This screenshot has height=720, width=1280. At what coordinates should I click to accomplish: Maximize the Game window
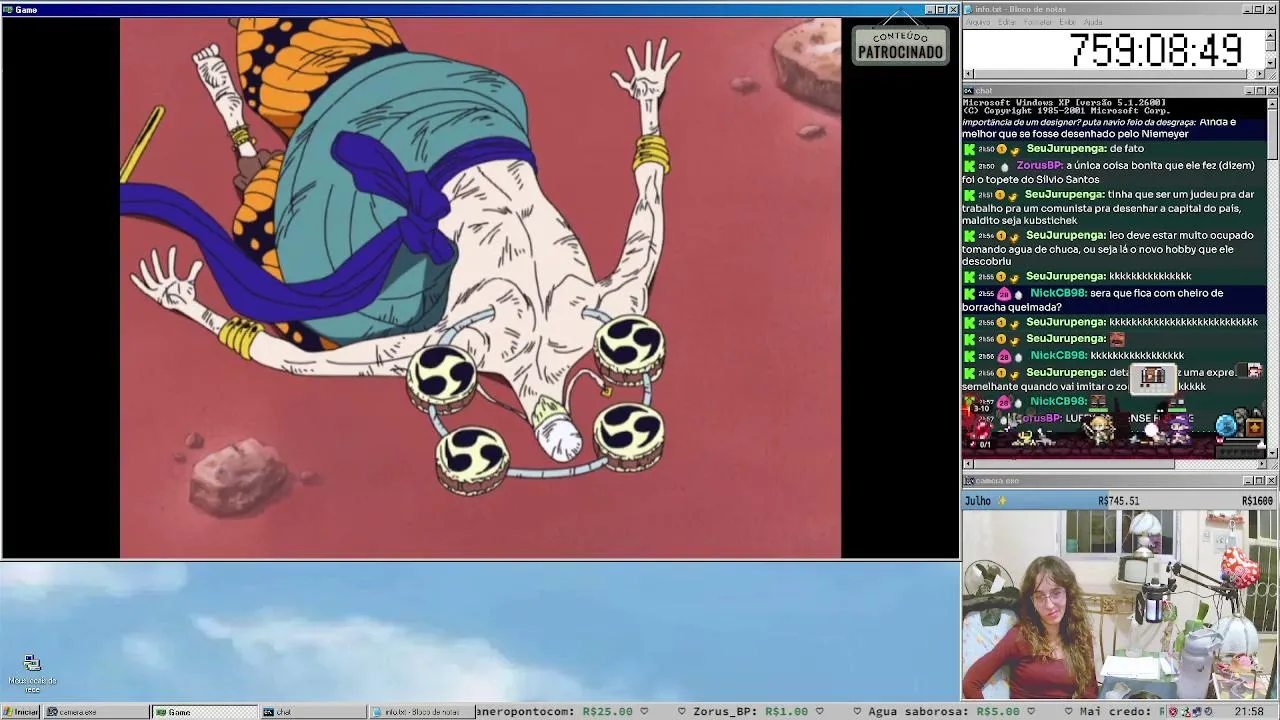[x=941, y=10]
